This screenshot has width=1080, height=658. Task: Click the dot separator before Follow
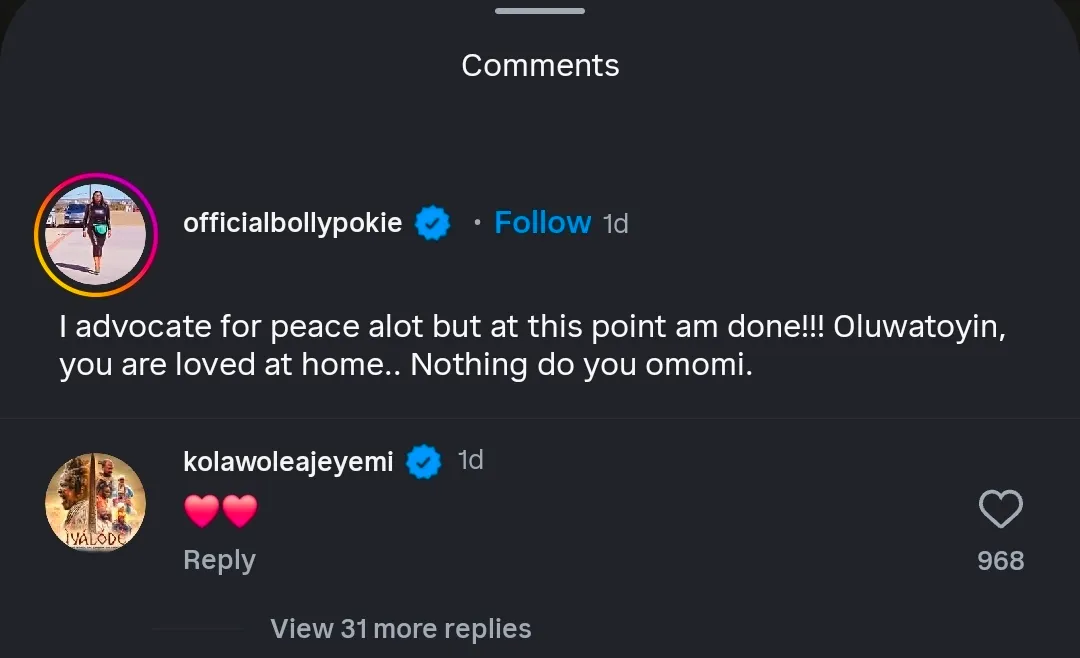coord(477,222)
